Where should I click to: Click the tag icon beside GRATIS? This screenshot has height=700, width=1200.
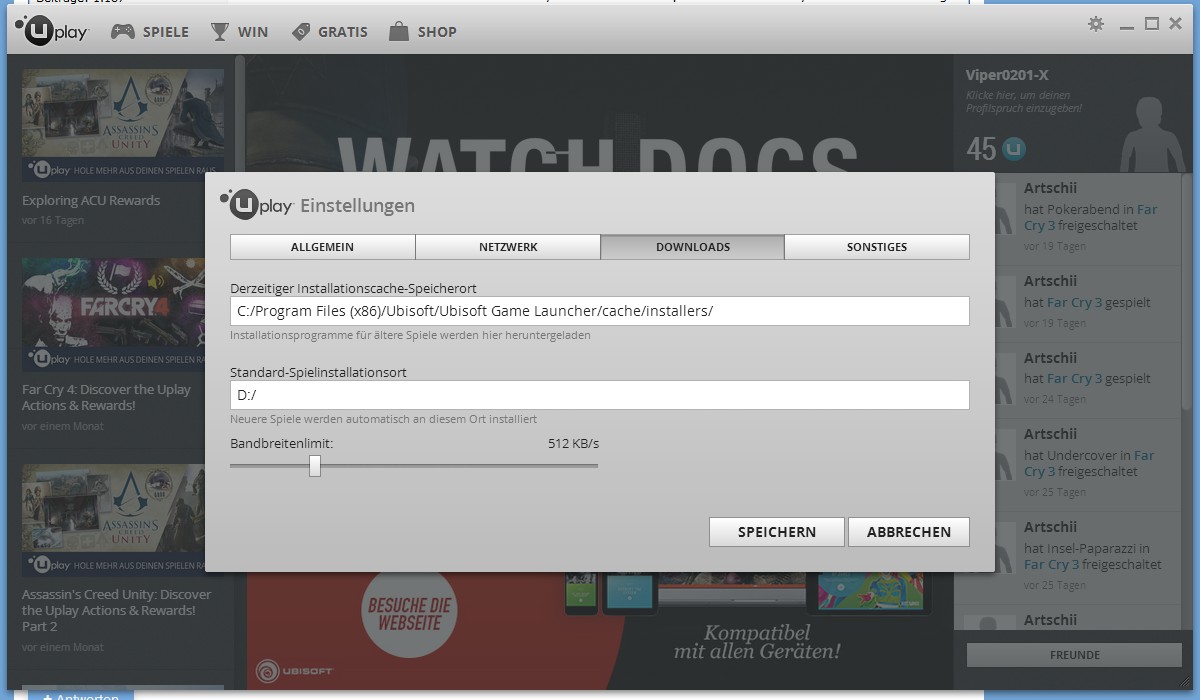tap(301, 32)
